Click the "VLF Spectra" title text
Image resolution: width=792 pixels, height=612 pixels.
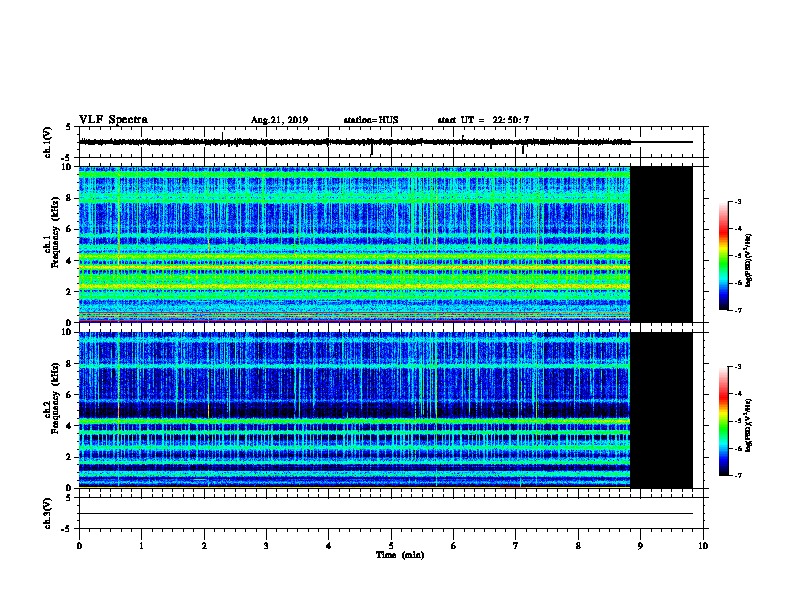(x=113, y=120)
